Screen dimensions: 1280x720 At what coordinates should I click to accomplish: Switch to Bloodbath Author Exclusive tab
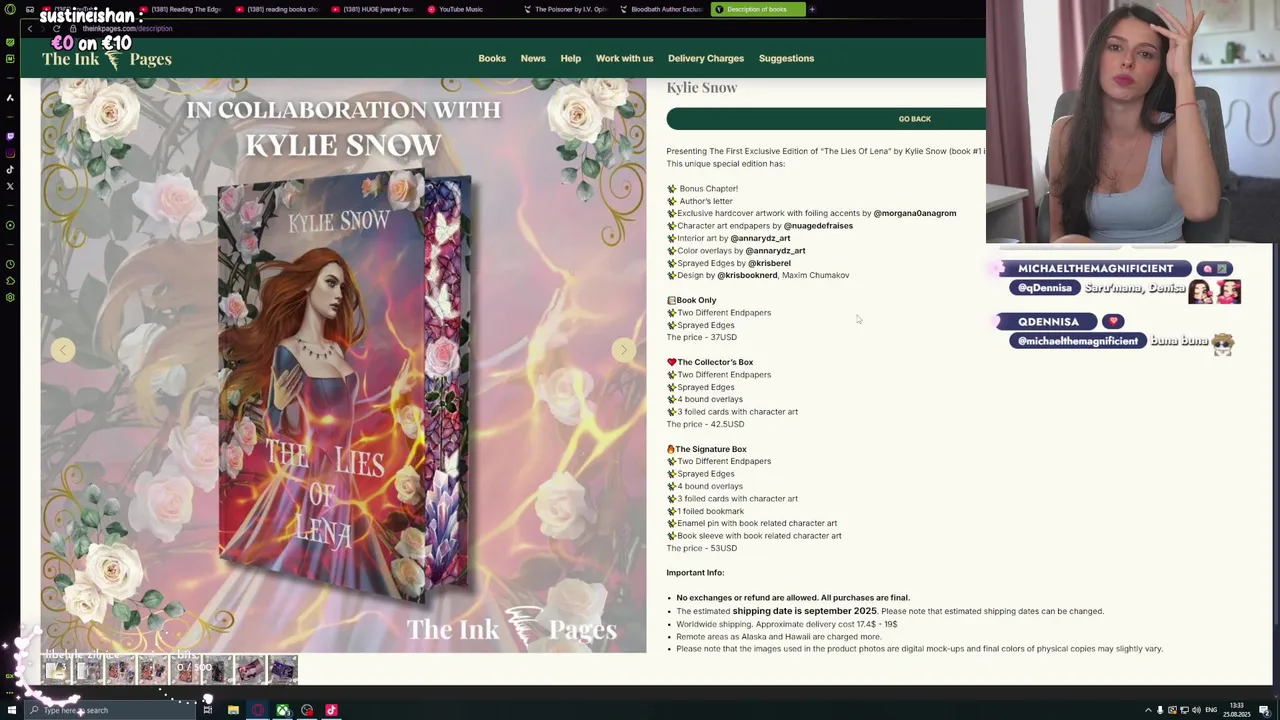point(661,9)
